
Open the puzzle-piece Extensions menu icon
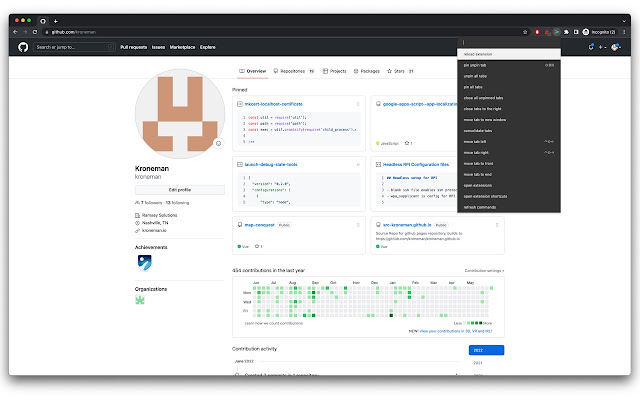coord(567,32)
